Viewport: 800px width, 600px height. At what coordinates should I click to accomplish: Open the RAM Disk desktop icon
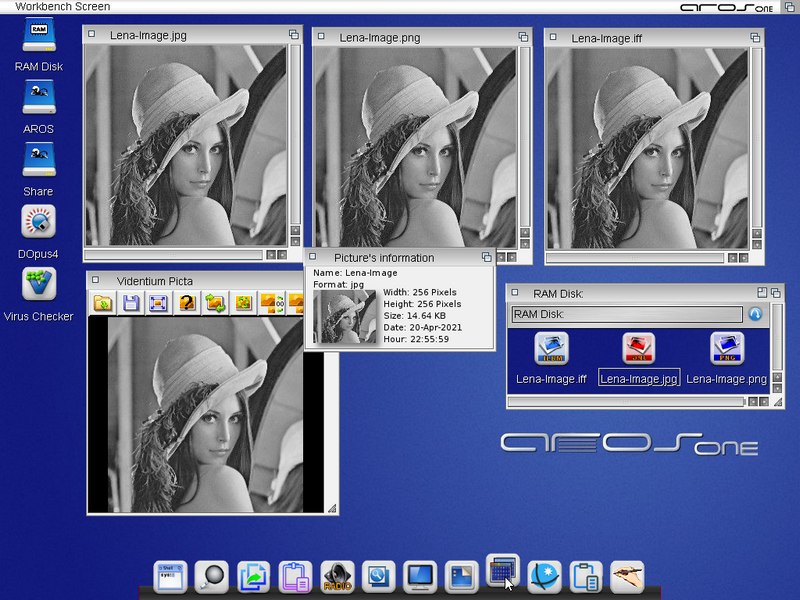pos(39,35)
